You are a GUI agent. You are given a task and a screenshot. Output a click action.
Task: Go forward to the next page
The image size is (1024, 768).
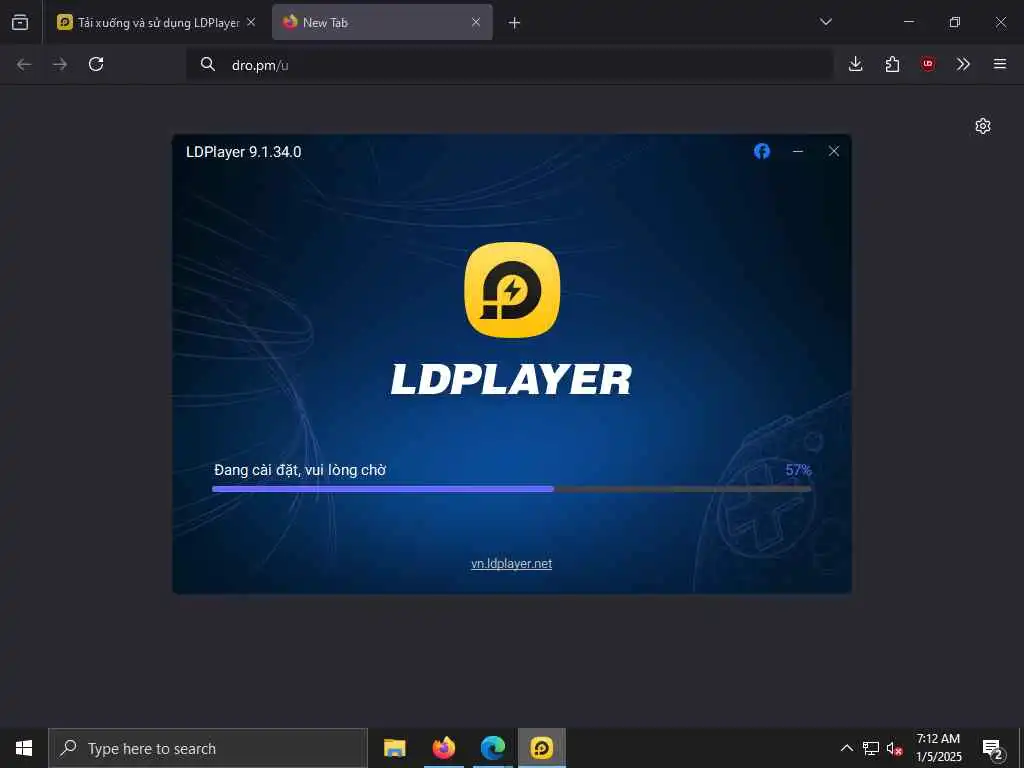(x=59, y=64)
